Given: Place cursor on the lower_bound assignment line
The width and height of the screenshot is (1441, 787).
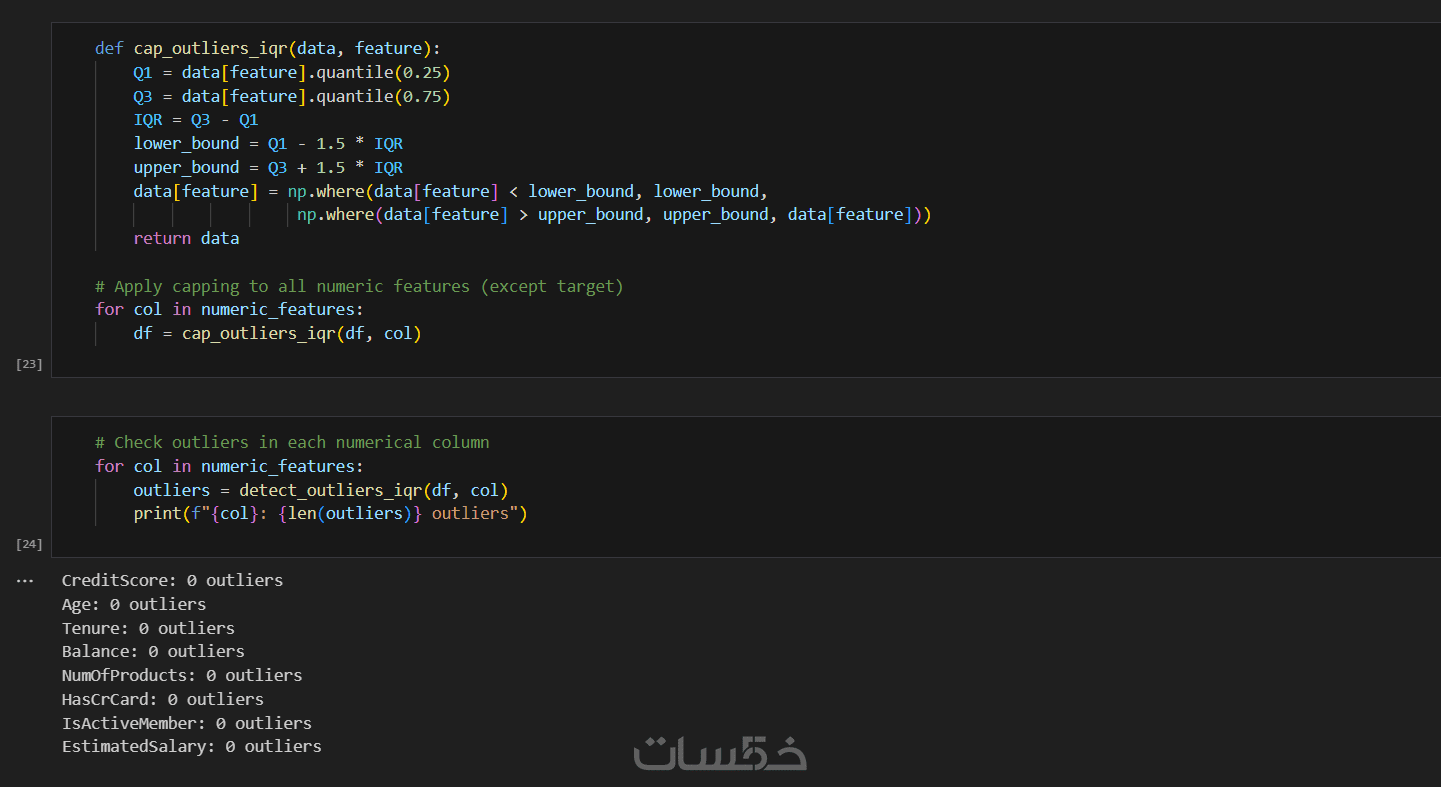Looking at the screenshot, I should pyautogui.click(x=268, y=144).
